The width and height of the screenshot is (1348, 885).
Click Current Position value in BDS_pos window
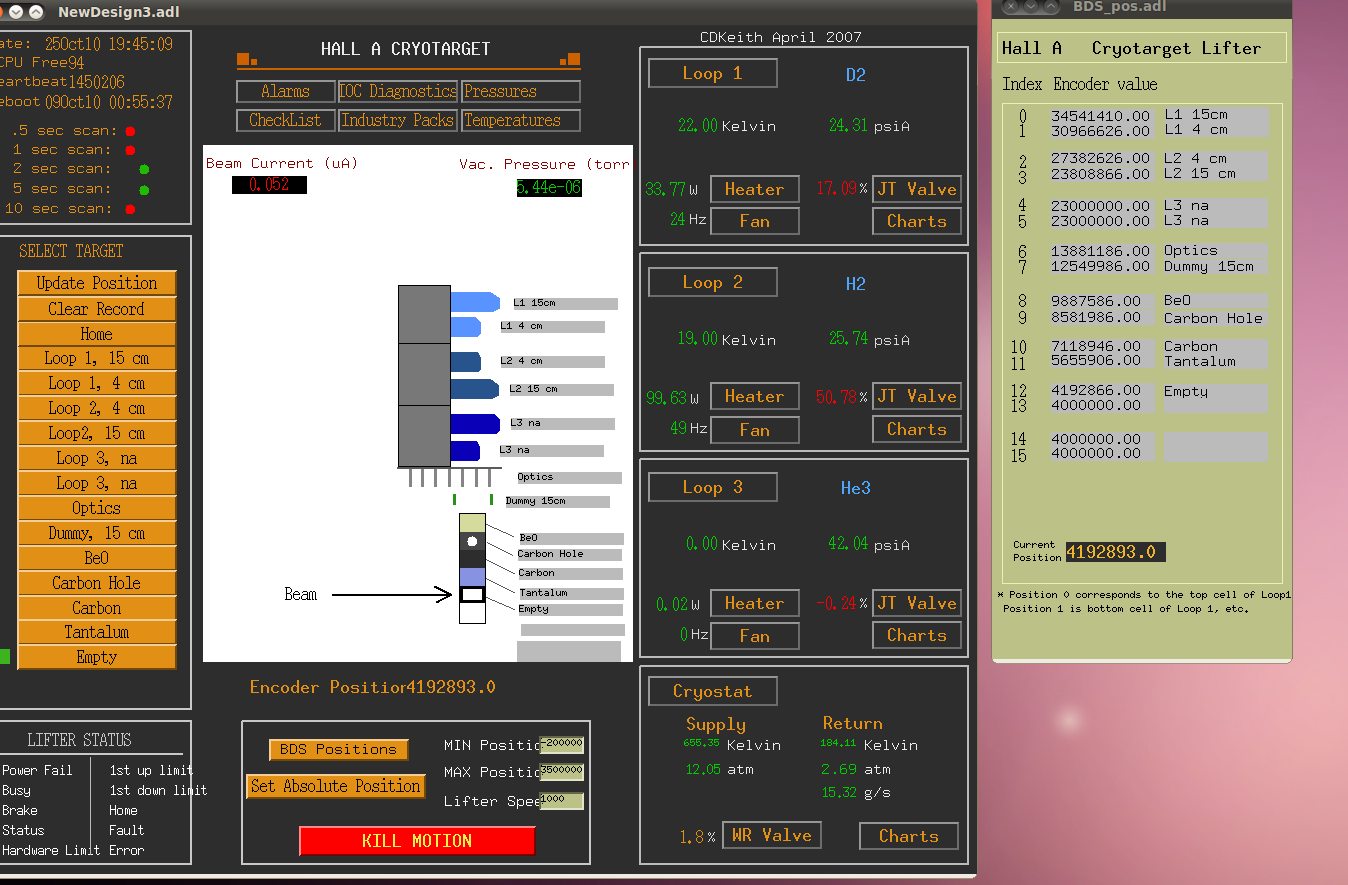point(1115,552)
